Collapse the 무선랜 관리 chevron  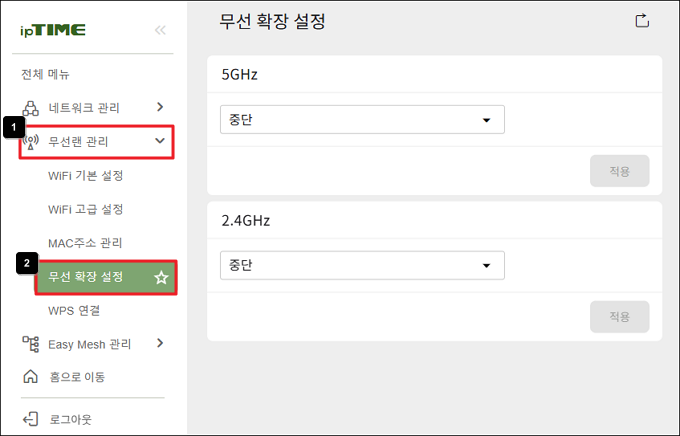[x=160, y=141]
